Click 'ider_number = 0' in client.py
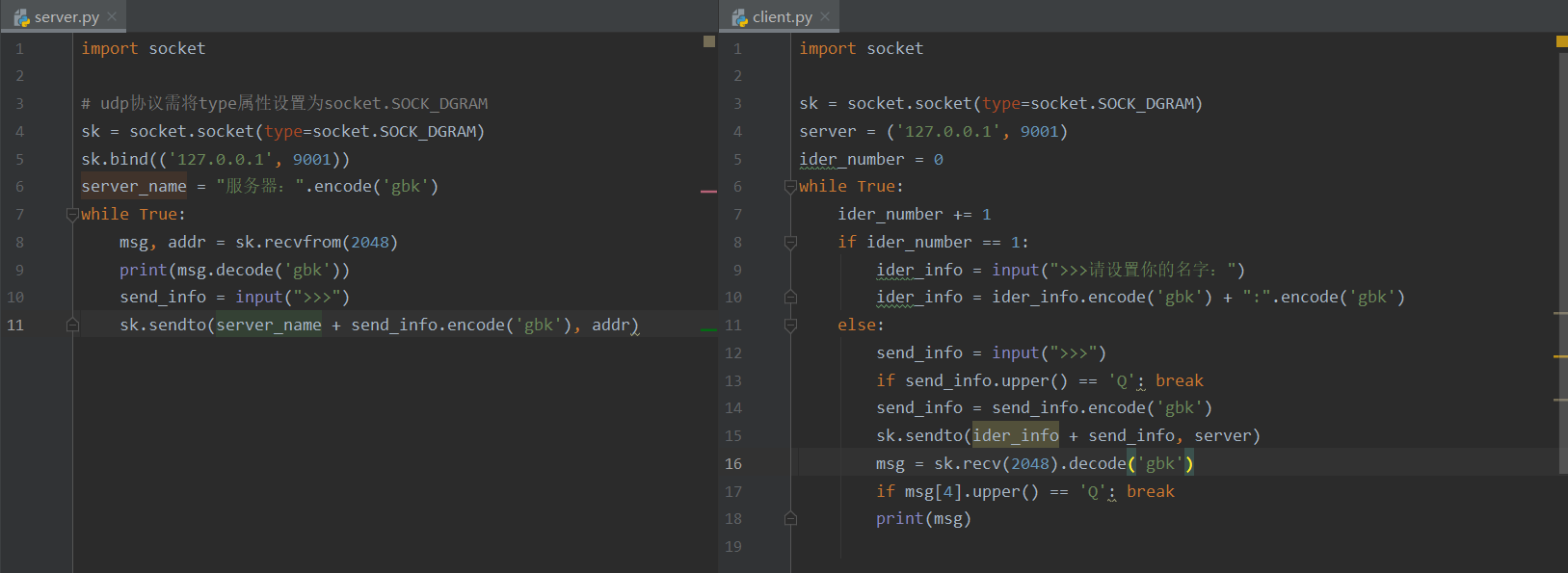The height and width of the screenshot is (573, 1568). [871, 160]
